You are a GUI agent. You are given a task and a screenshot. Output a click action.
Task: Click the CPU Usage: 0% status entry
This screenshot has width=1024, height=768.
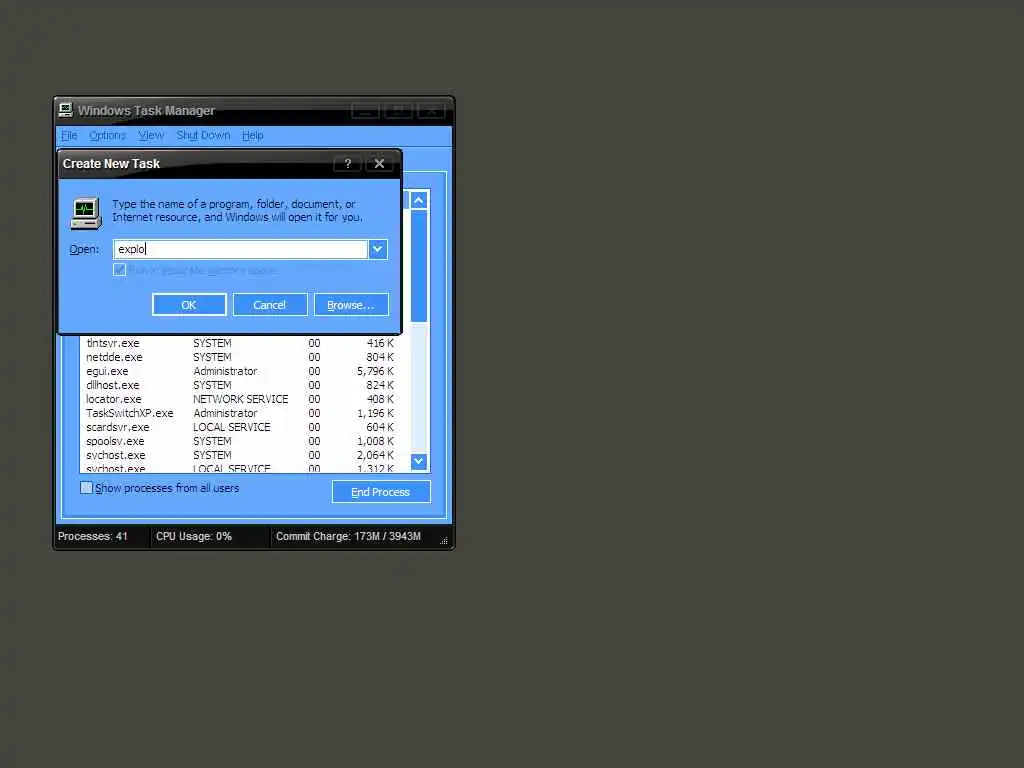point(194,536)
